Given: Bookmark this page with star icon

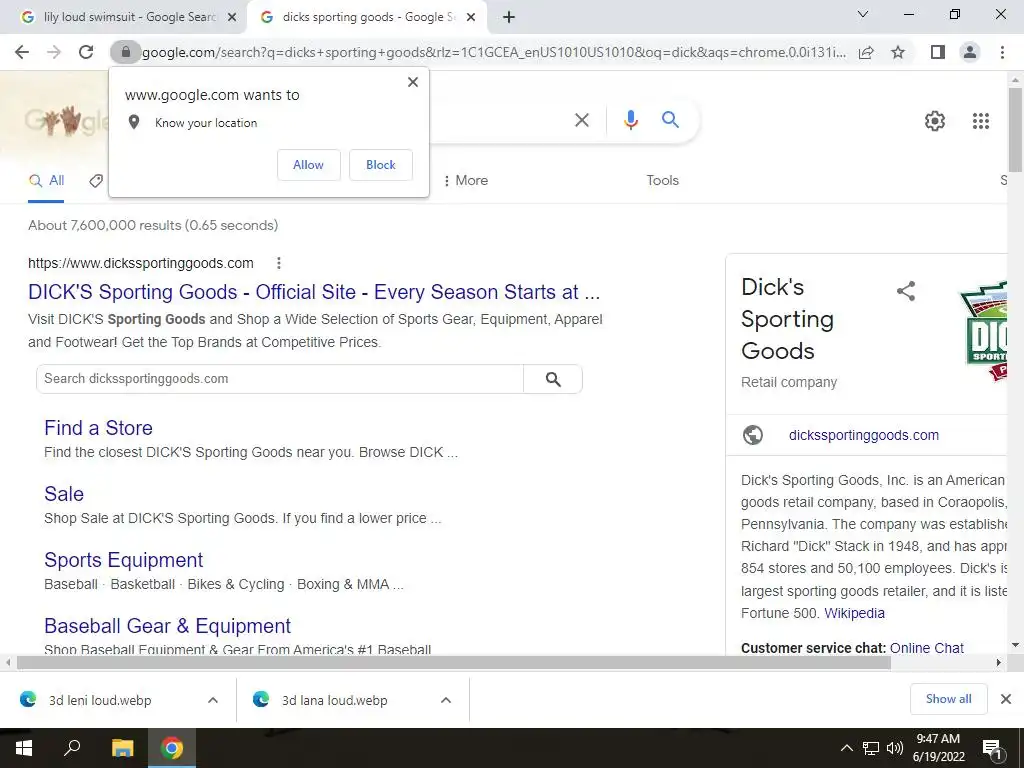Looking at the screenshot, I should pos(898,52).
